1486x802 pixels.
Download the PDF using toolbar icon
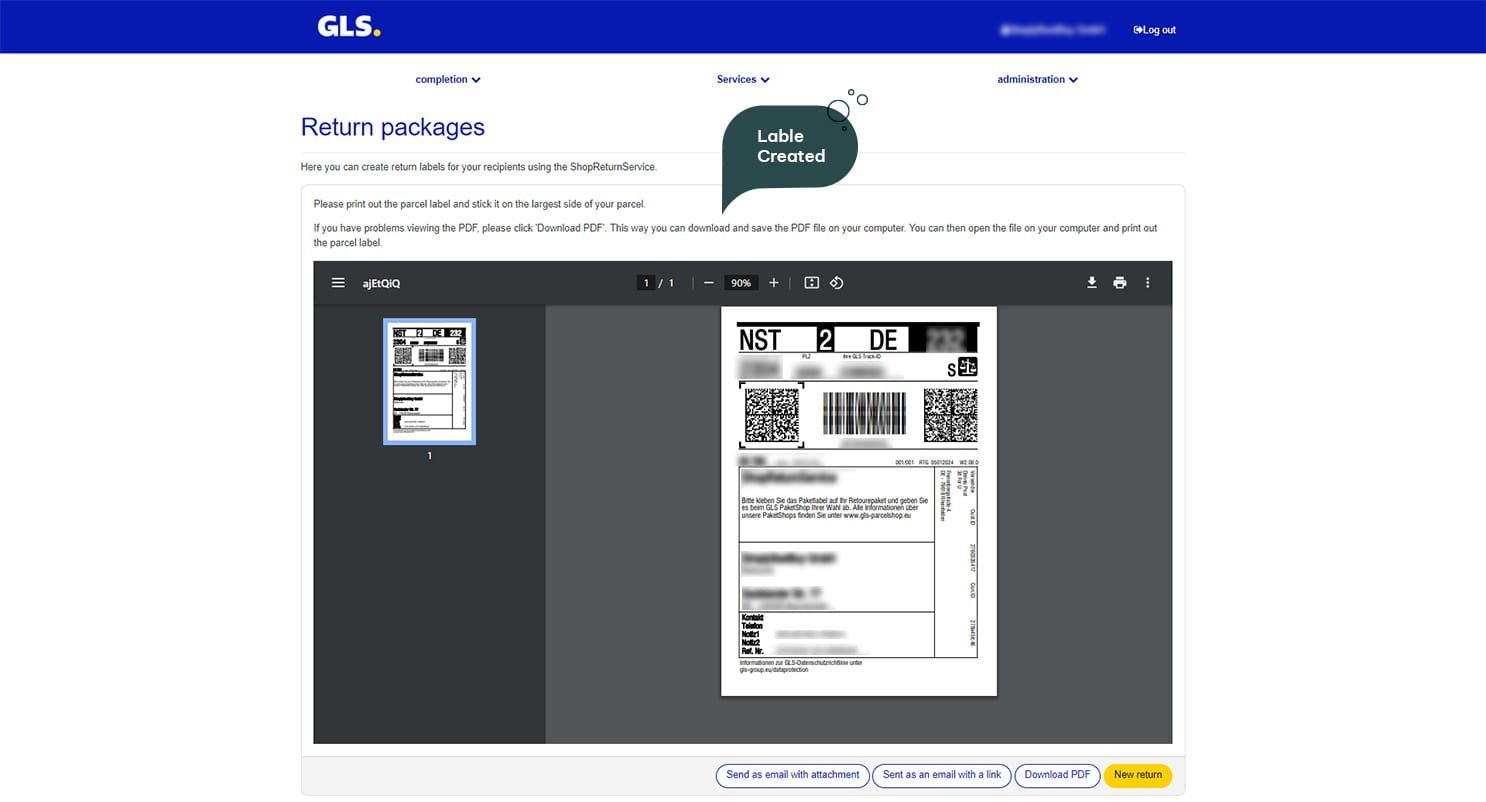click(1092, 283)
